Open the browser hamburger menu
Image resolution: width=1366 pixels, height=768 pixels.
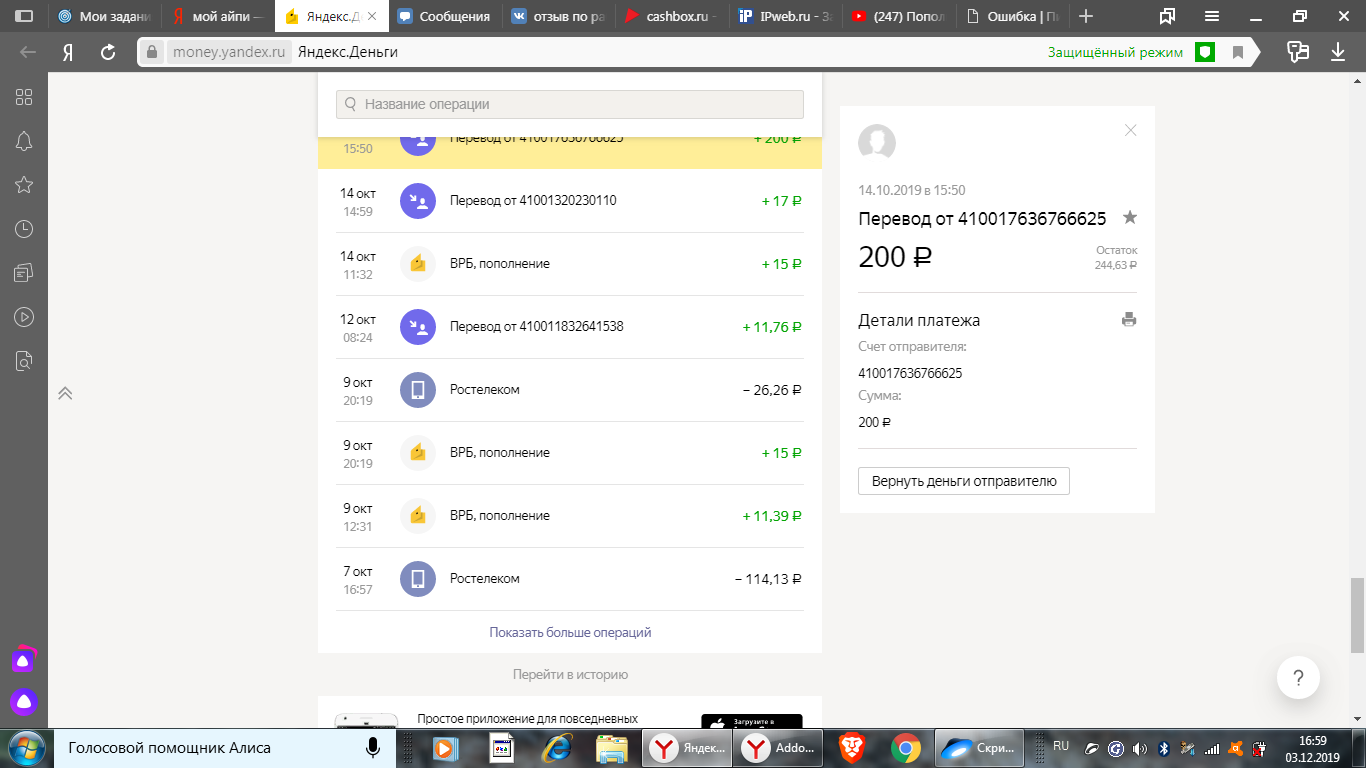[1212, 16]
